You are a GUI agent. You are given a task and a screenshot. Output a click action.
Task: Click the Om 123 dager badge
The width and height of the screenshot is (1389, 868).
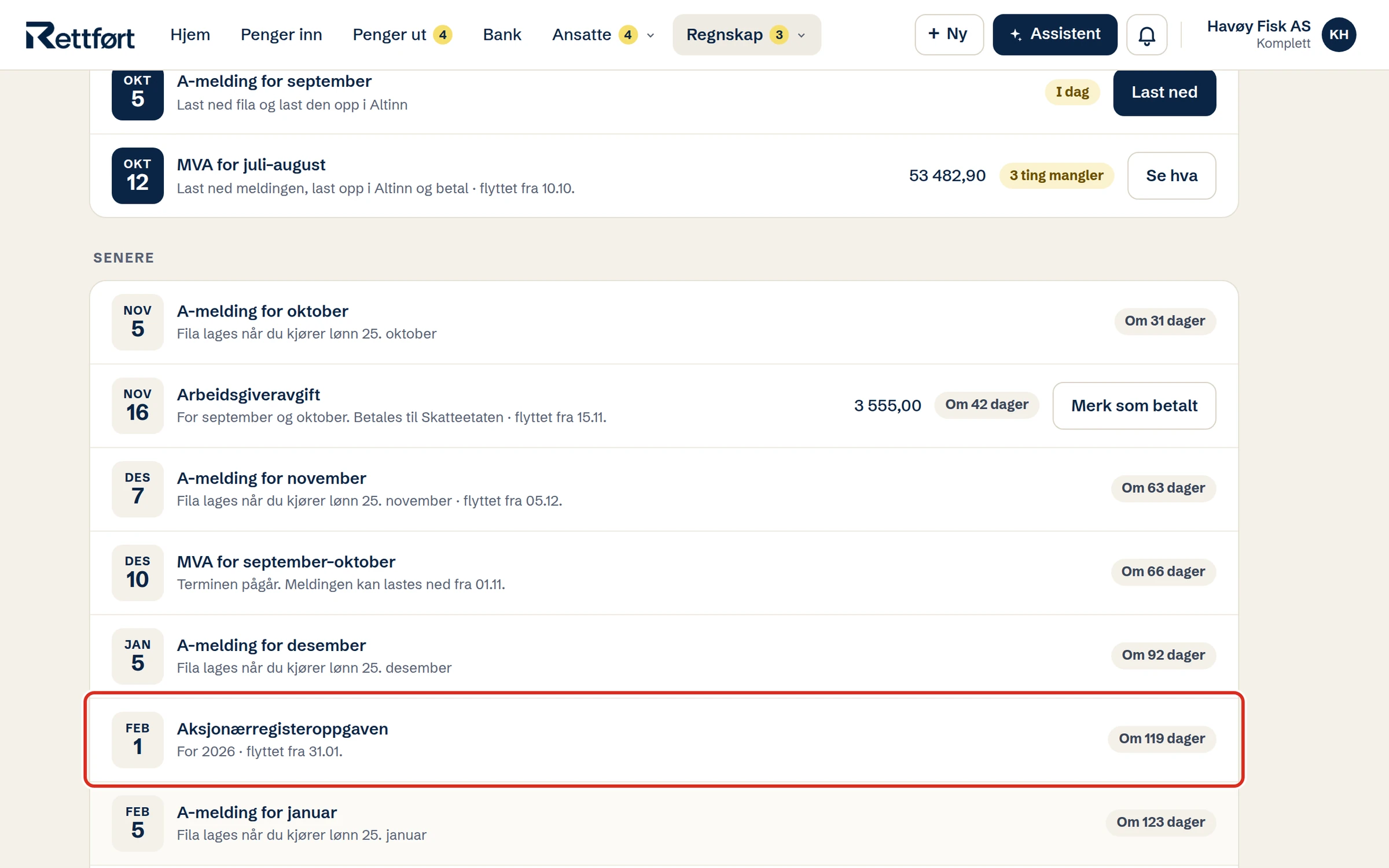pos(1160,822)
